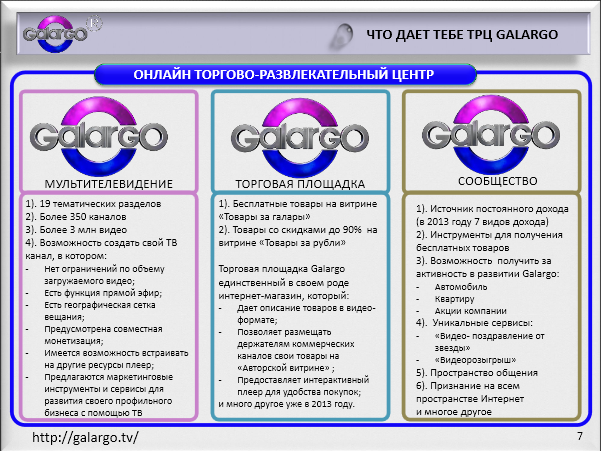Viewport: 601px width, 451px height.
Task: Click 'и много другое уже в 2013 году' line
Action: tap(287, 404)
